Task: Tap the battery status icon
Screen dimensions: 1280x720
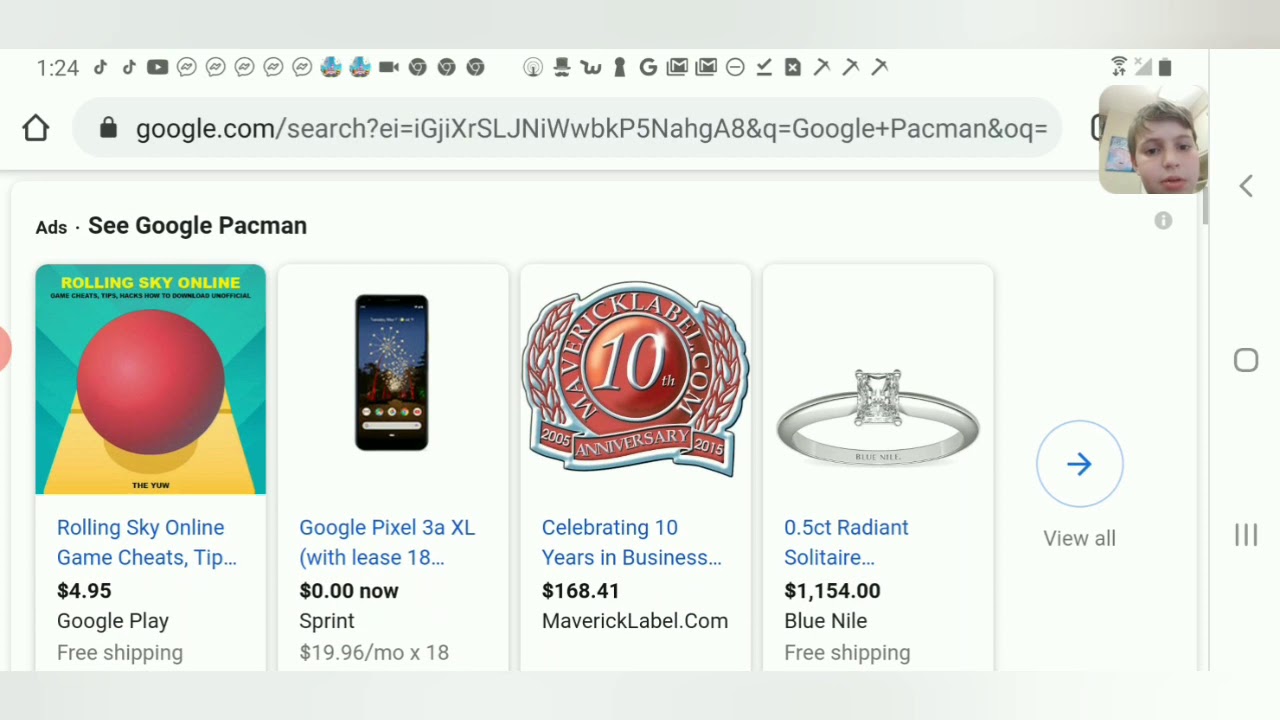Action: pos(1165,67)
